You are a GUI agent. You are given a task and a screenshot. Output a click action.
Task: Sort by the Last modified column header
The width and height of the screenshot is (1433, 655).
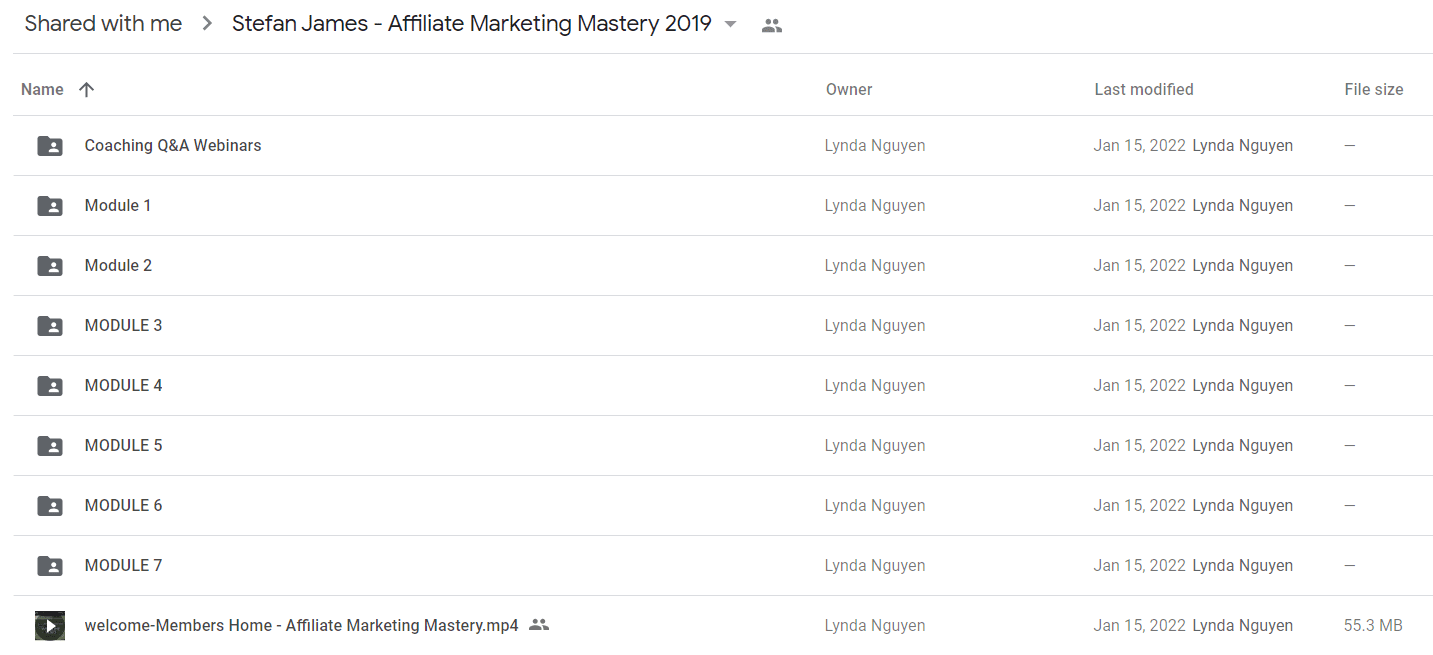click(x=1144, y=89)
